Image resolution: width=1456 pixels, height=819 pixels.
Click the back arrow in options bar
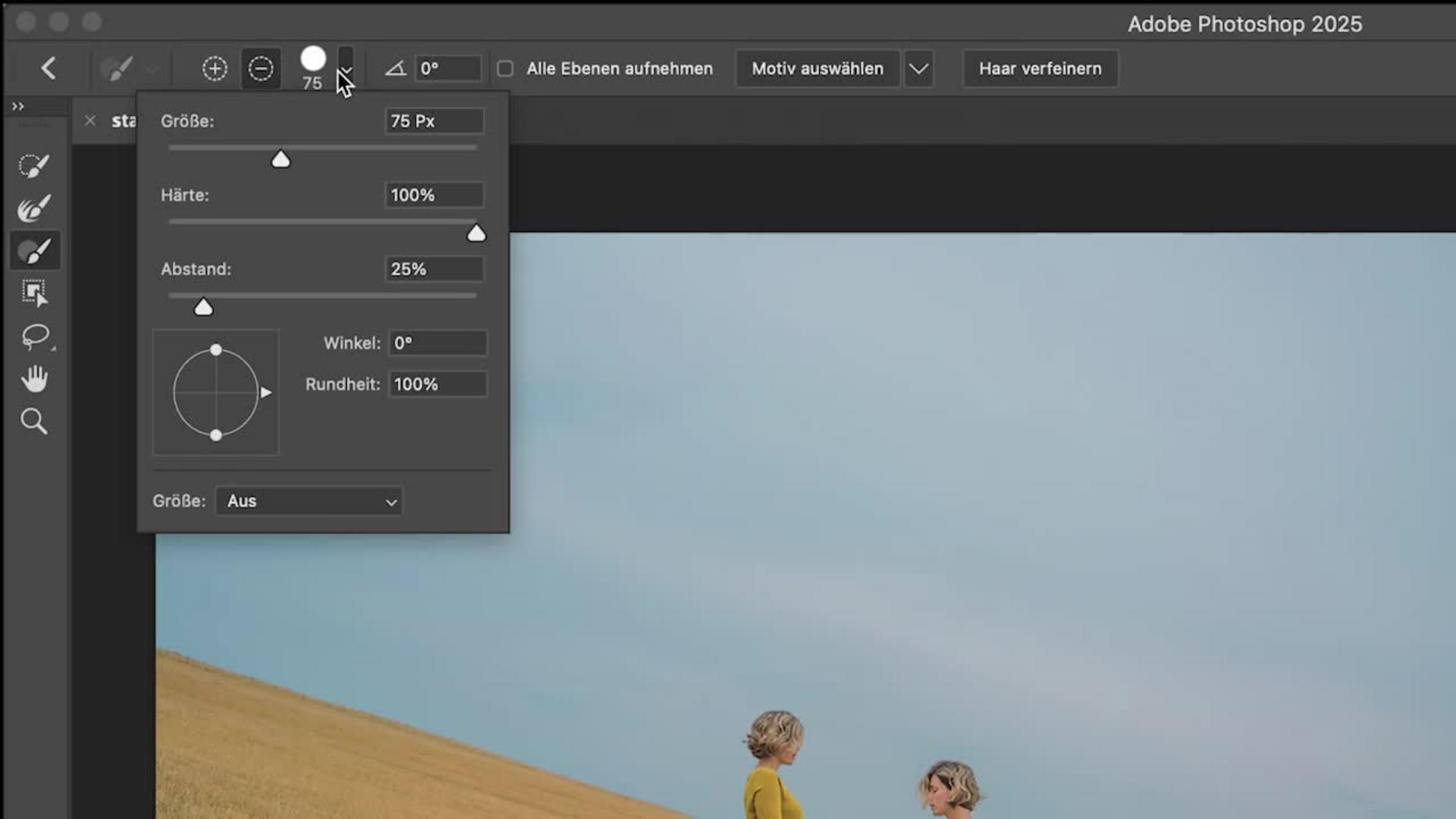(49, 68)
